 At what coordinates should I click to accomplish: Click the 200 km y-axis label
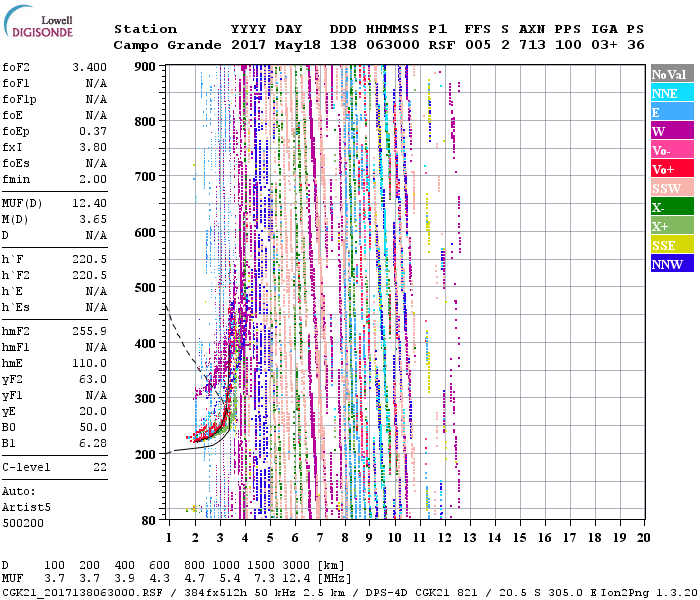pos(145,454)
